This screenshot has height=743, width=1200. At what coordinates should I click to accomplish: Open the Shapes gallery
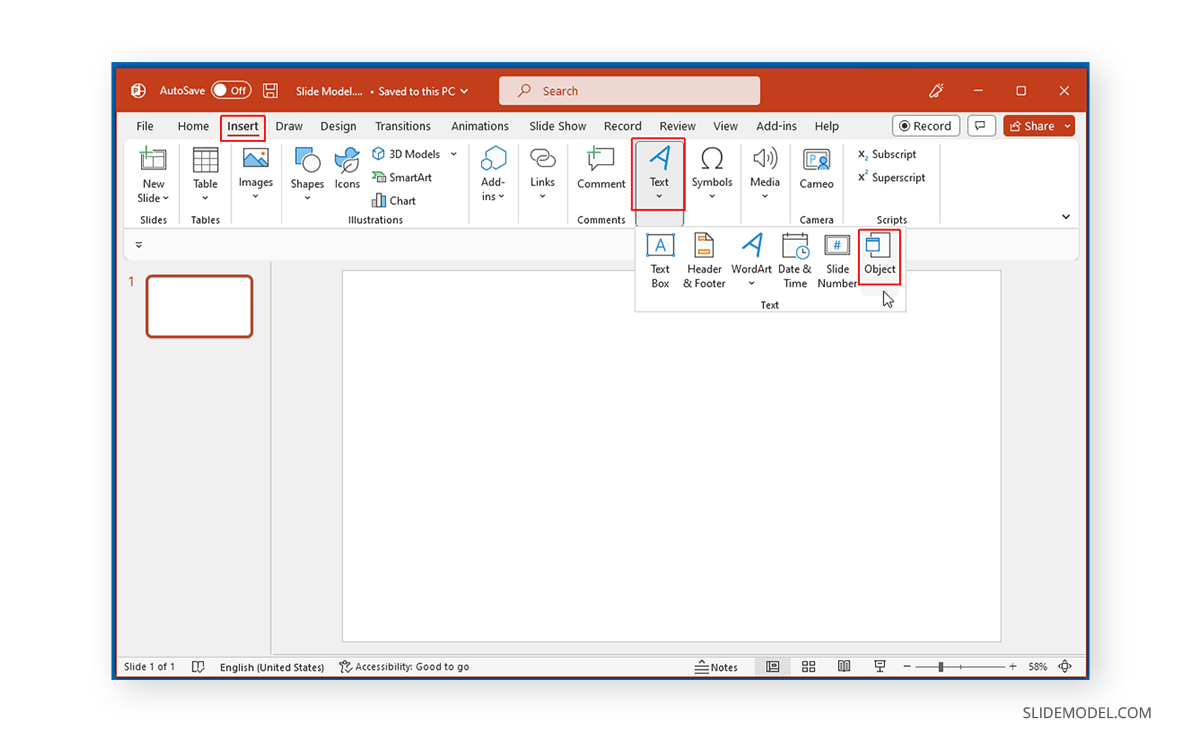tap(307, 172)
